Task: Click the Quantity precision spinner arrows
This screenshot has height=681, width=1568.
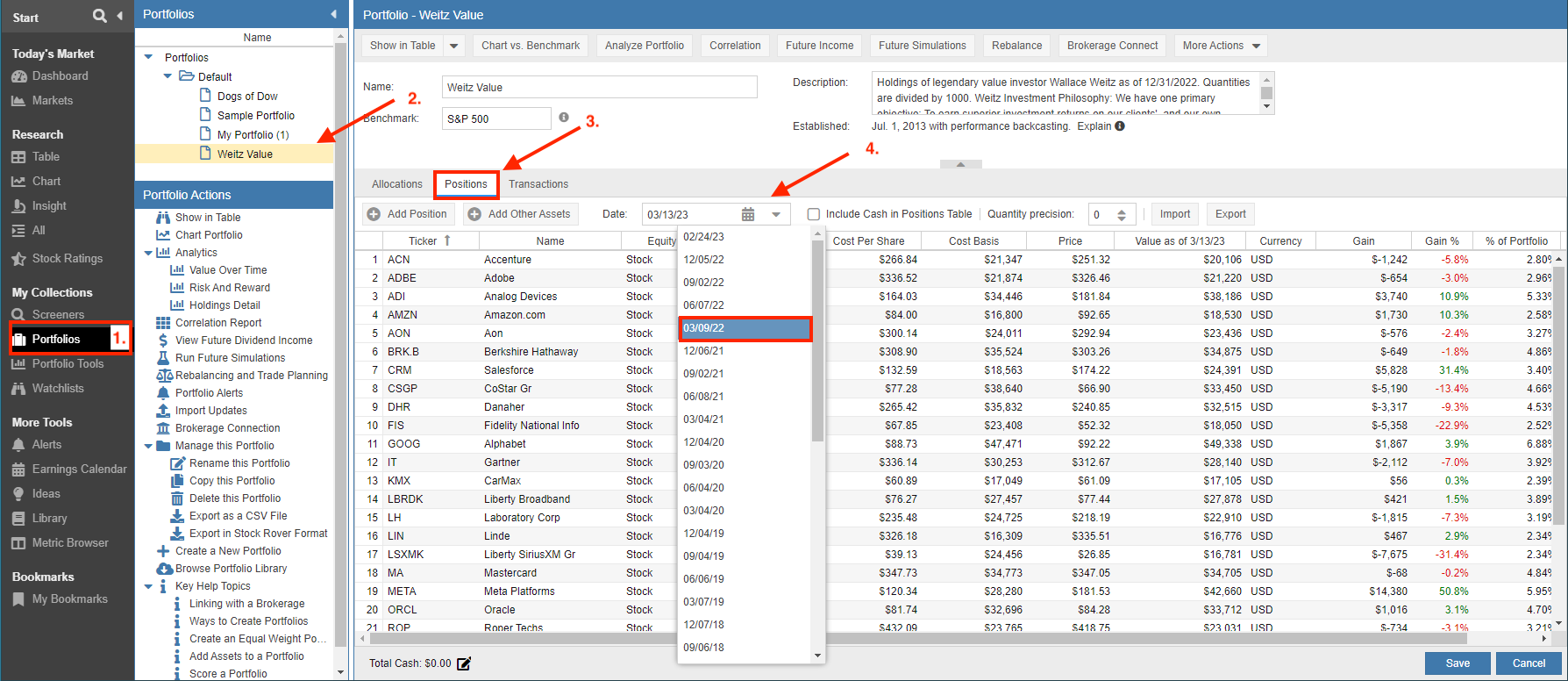Action: (x=1122, y=214)
